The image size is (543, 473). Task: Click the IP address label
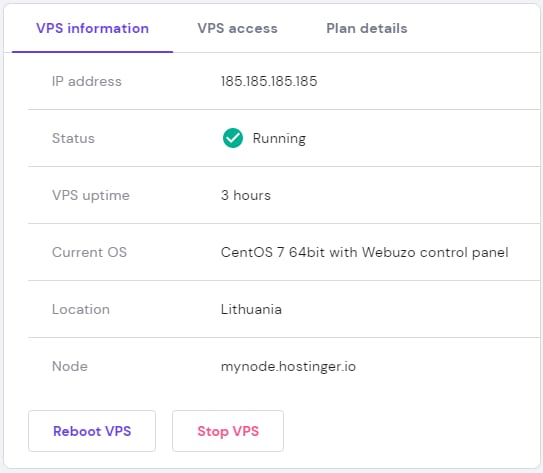(87, 81)
